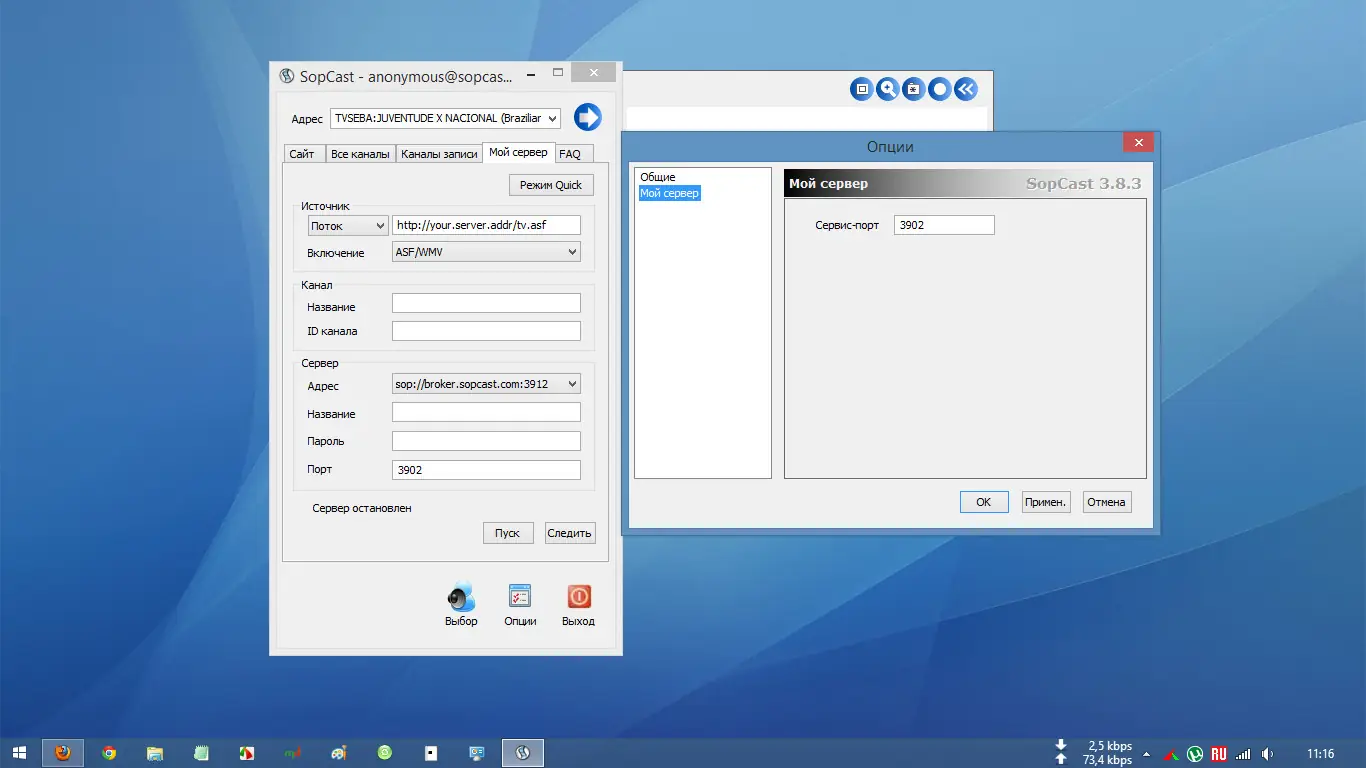1366x768 pixels.
Task: Expand the server address broker.sopcast.com dropdown
Action: click(x=486, y=383)
